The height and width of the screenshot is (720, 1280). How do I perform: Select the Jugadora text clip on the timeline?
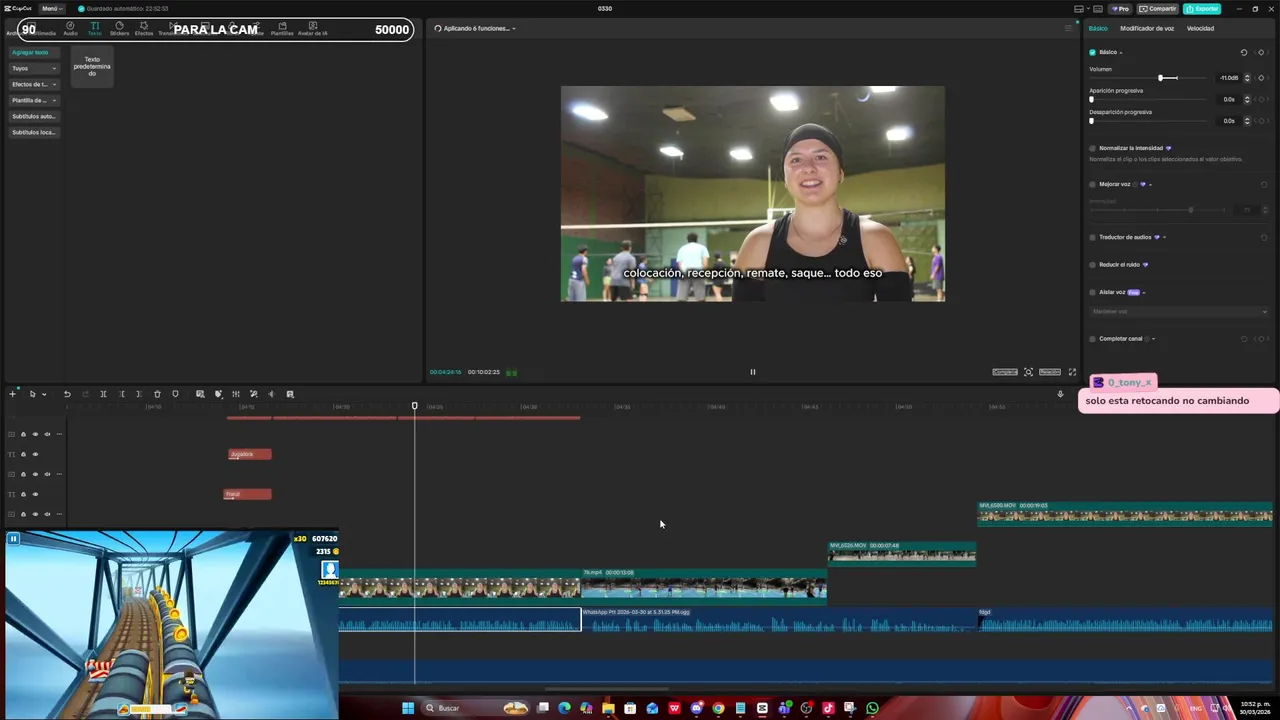(249, 454)
